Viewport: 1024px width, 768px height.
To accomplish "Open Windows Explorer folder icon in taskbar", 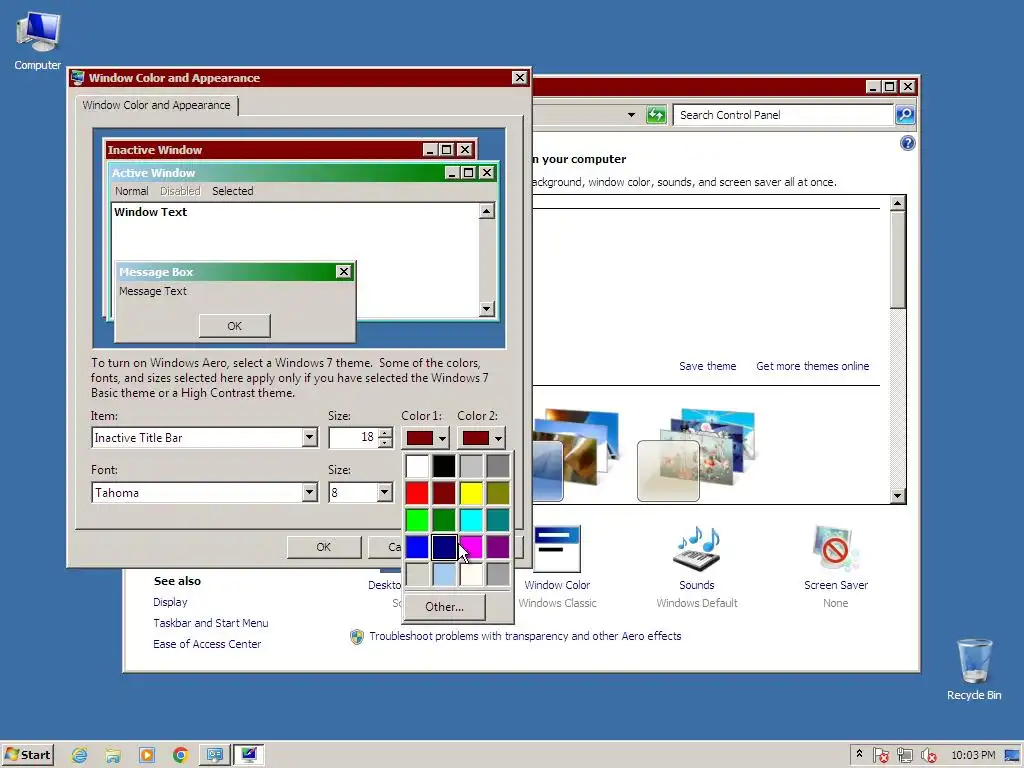I will coord(113,755).
